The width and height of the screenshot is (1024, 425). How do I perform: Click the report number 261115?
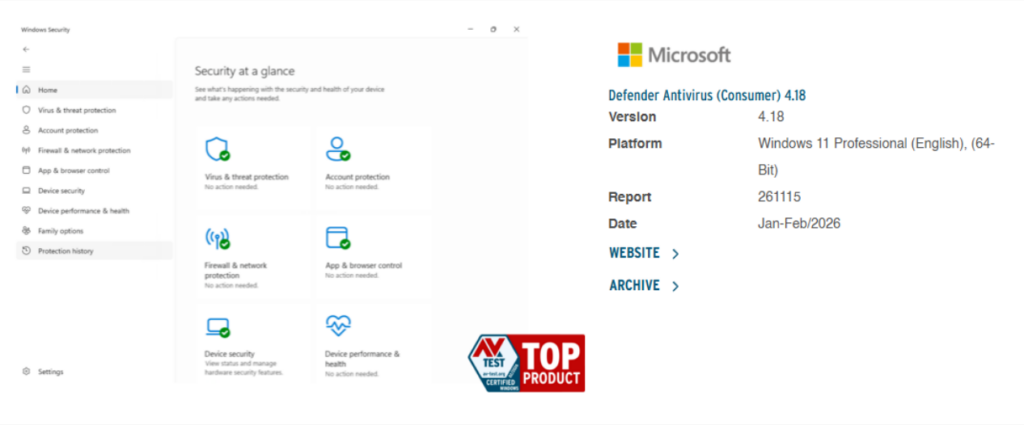779,197
